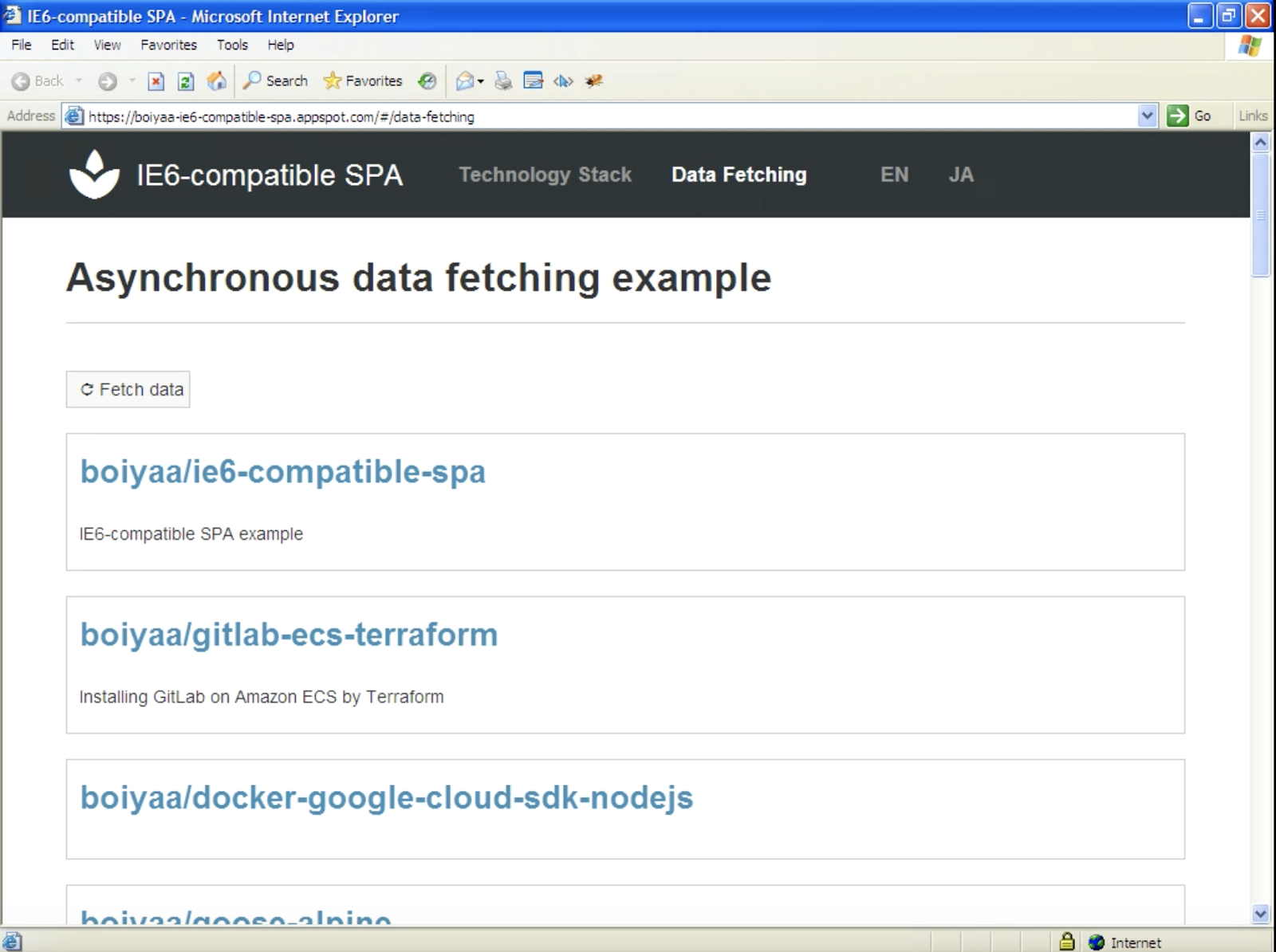Click the site leaf logo
Viewport: 1276px width, 952px height.
click(x=94, y=174)
